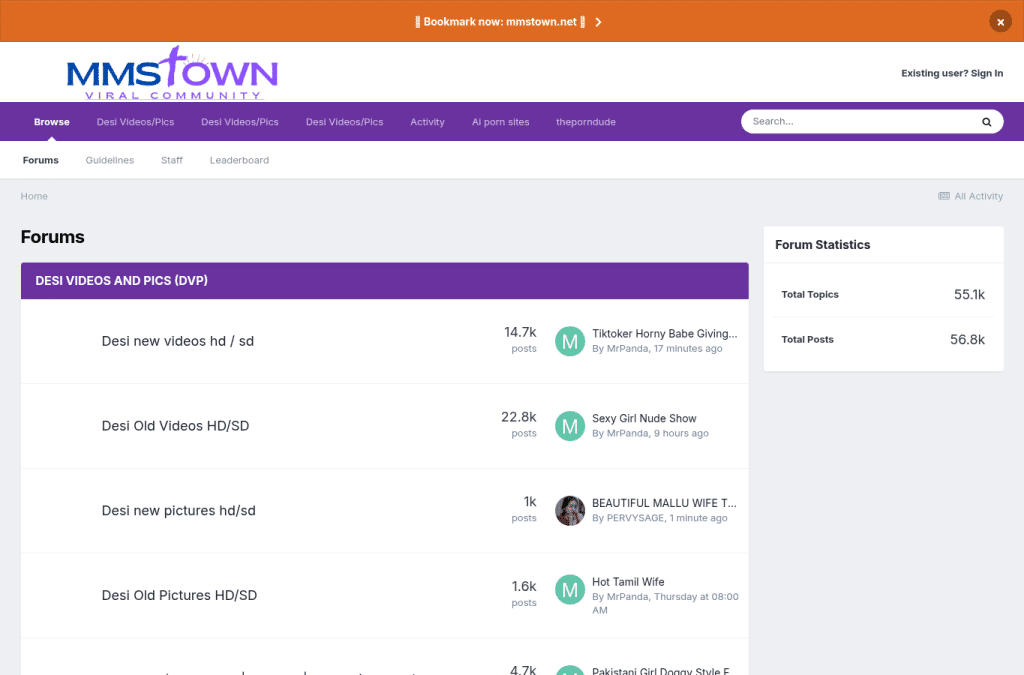Click the '1k' posts count
Image resolution: width=1024 pixels, height=675 pixels.
[530, 502]
